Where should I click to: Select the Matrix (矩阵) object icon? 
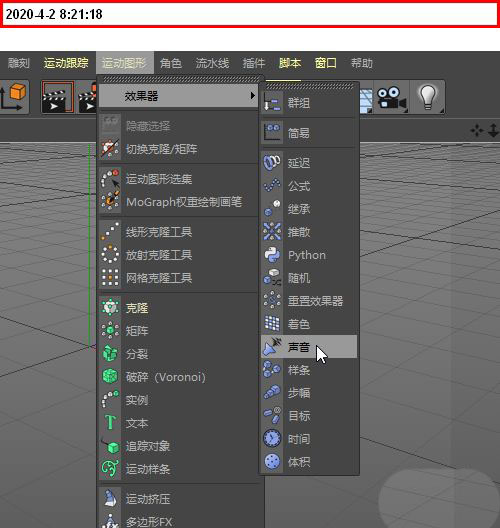pos(110,331)
